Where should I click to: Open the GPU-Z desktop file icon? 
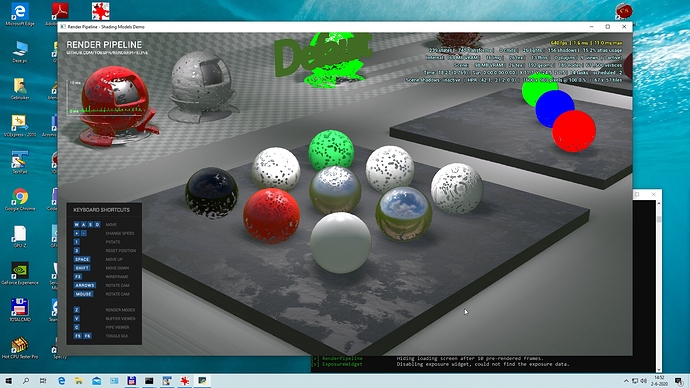20,236
